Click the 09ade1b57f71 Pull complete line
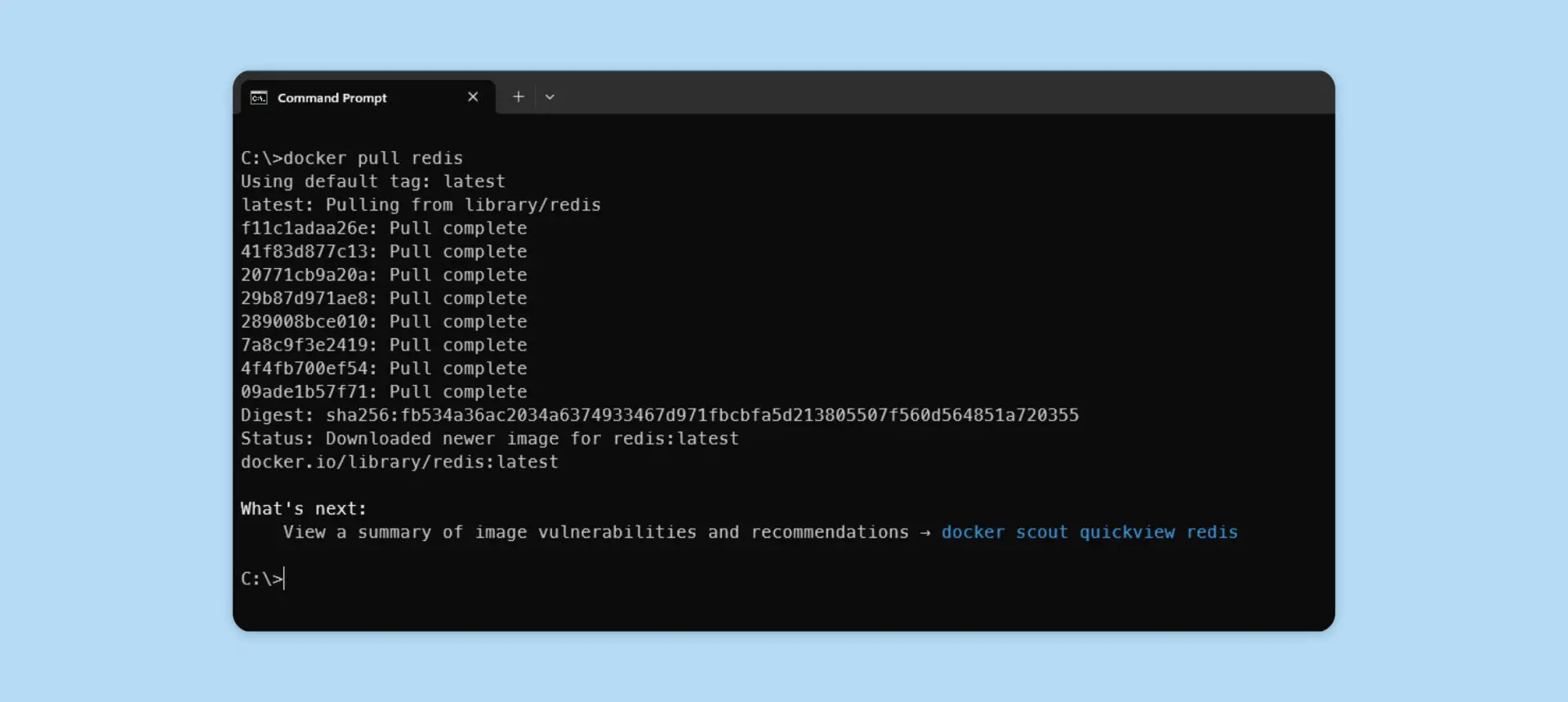Viewport: 1568px width, 702px height. [x=384, y=392]
